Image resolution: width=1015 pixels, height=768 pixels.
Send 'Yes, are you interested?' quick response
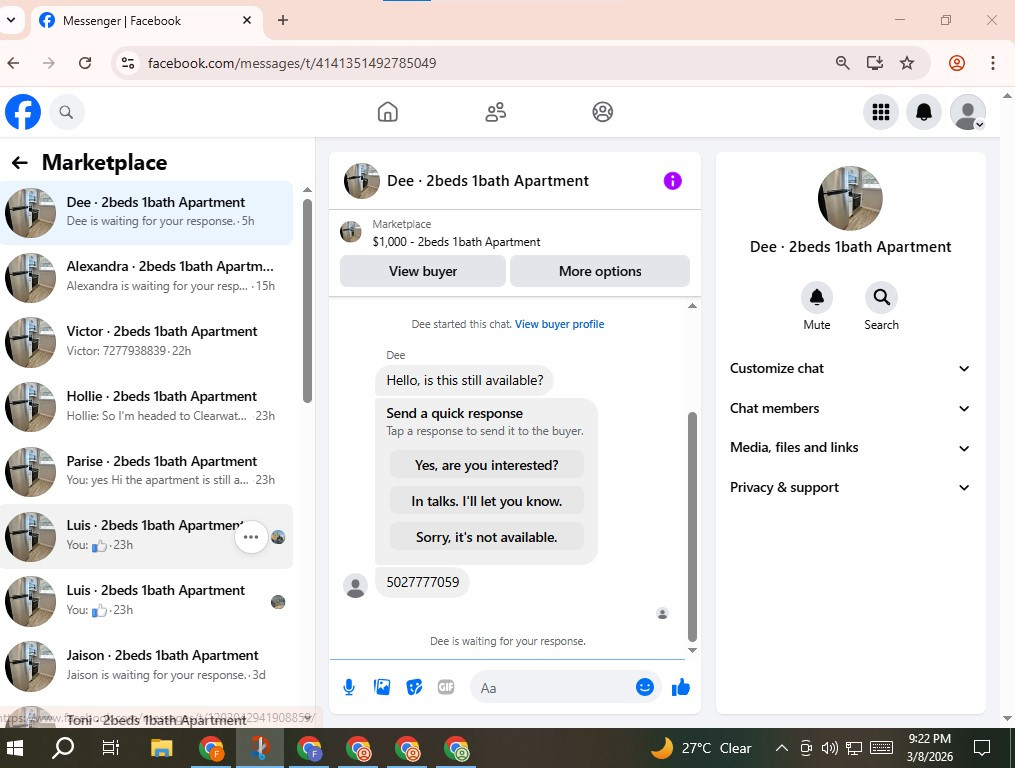487,465
